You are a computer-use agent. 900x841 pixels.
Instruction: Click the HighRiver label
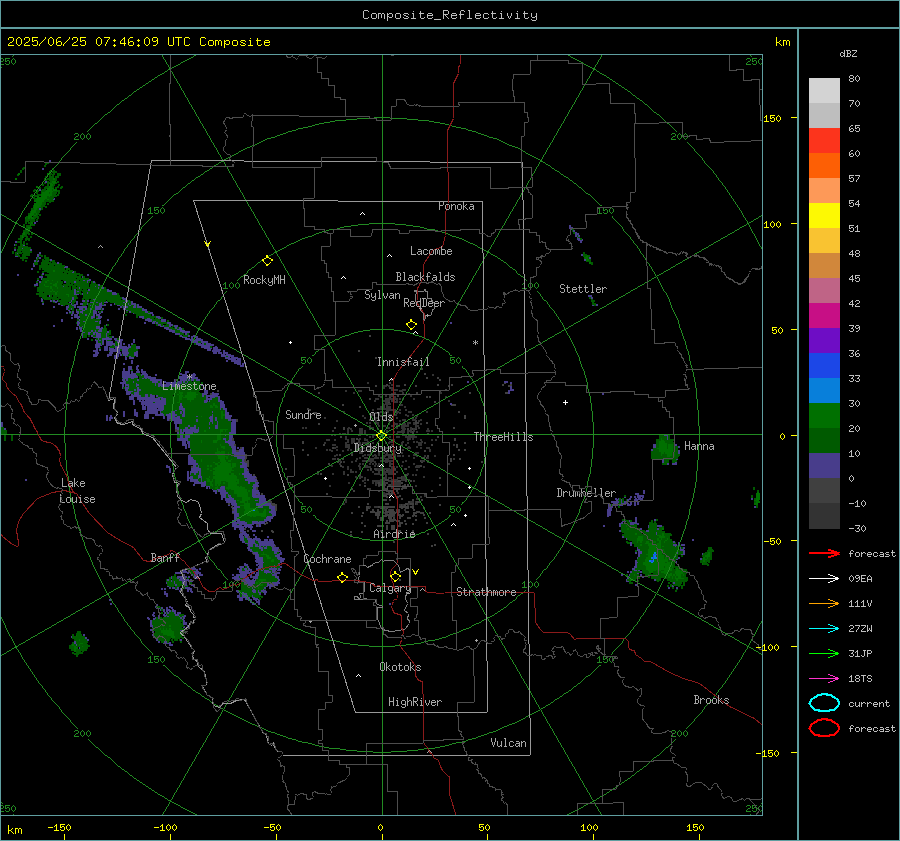[x=415, y=702]
